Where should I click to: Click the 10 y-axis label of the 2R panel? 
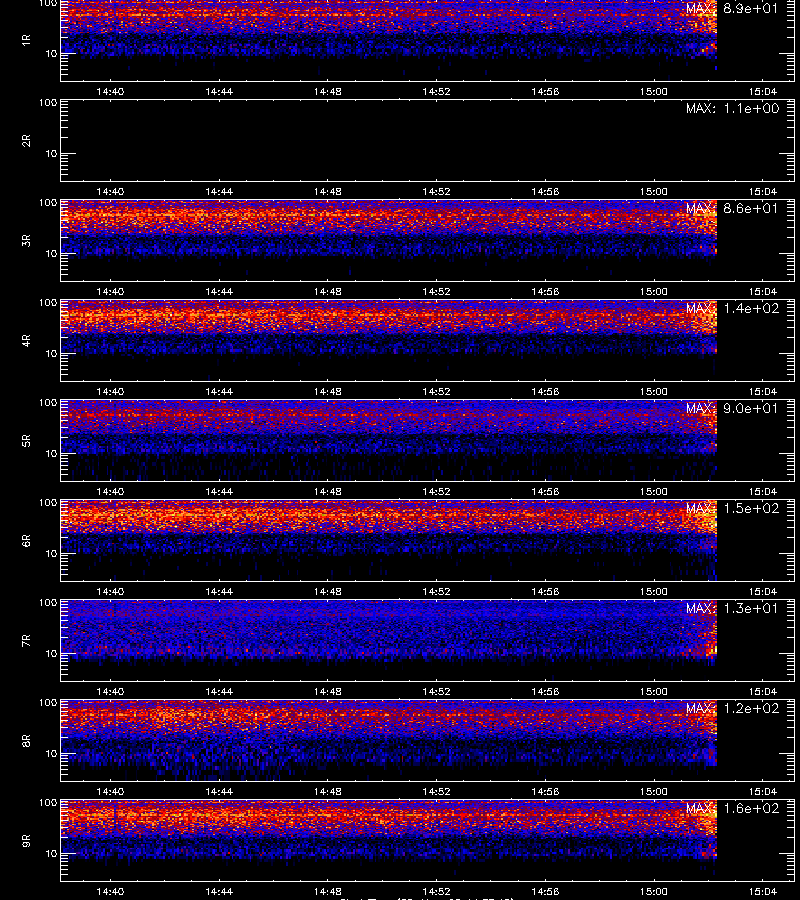coord(51,153)
